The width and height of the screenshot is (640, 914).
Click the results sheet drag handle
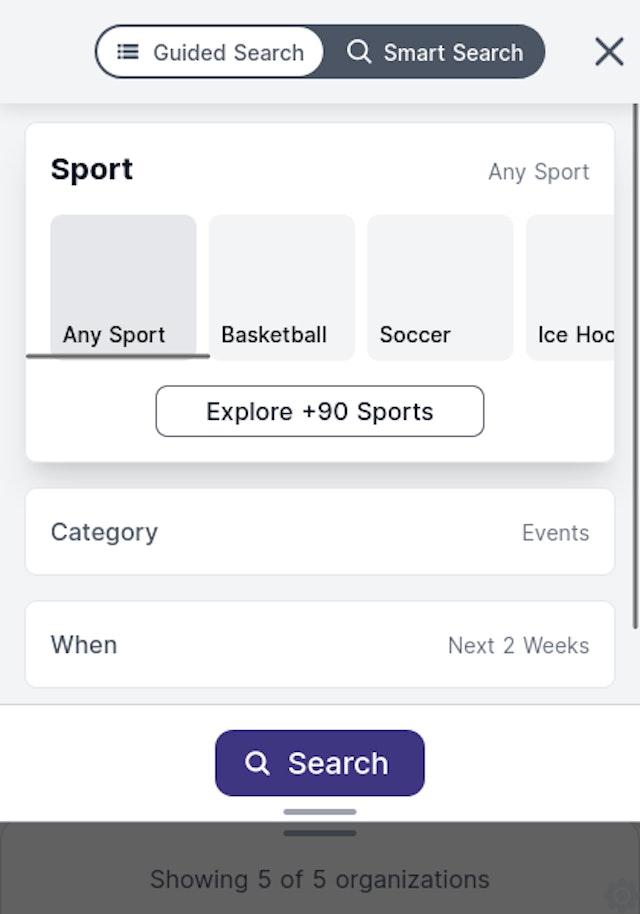320,832
